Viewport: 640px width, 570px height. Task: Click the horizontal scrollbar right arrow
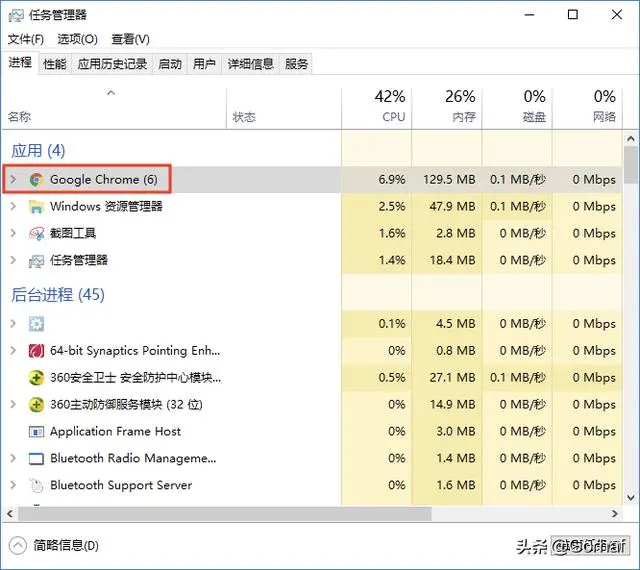click(615, 514)
